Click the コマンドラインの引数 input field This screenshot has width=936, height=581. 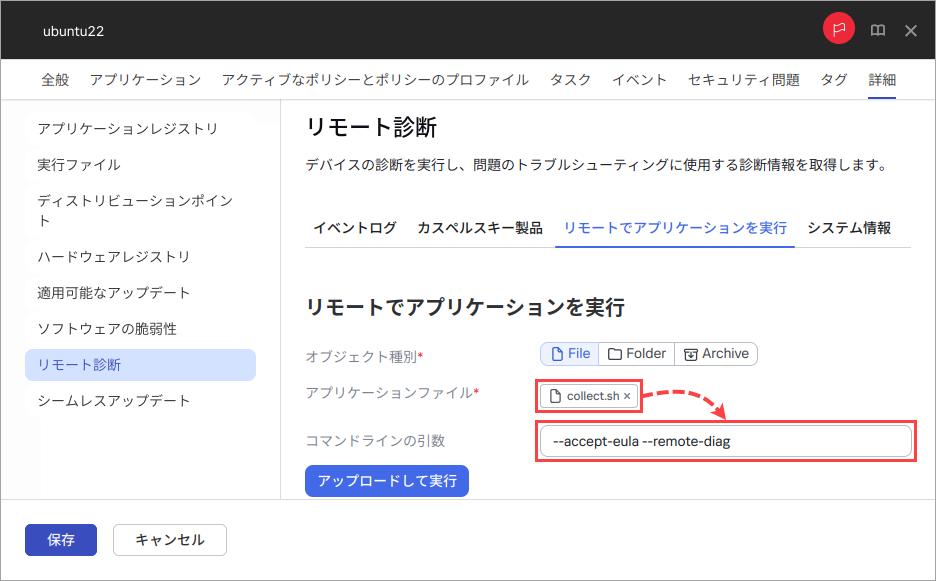725,441
